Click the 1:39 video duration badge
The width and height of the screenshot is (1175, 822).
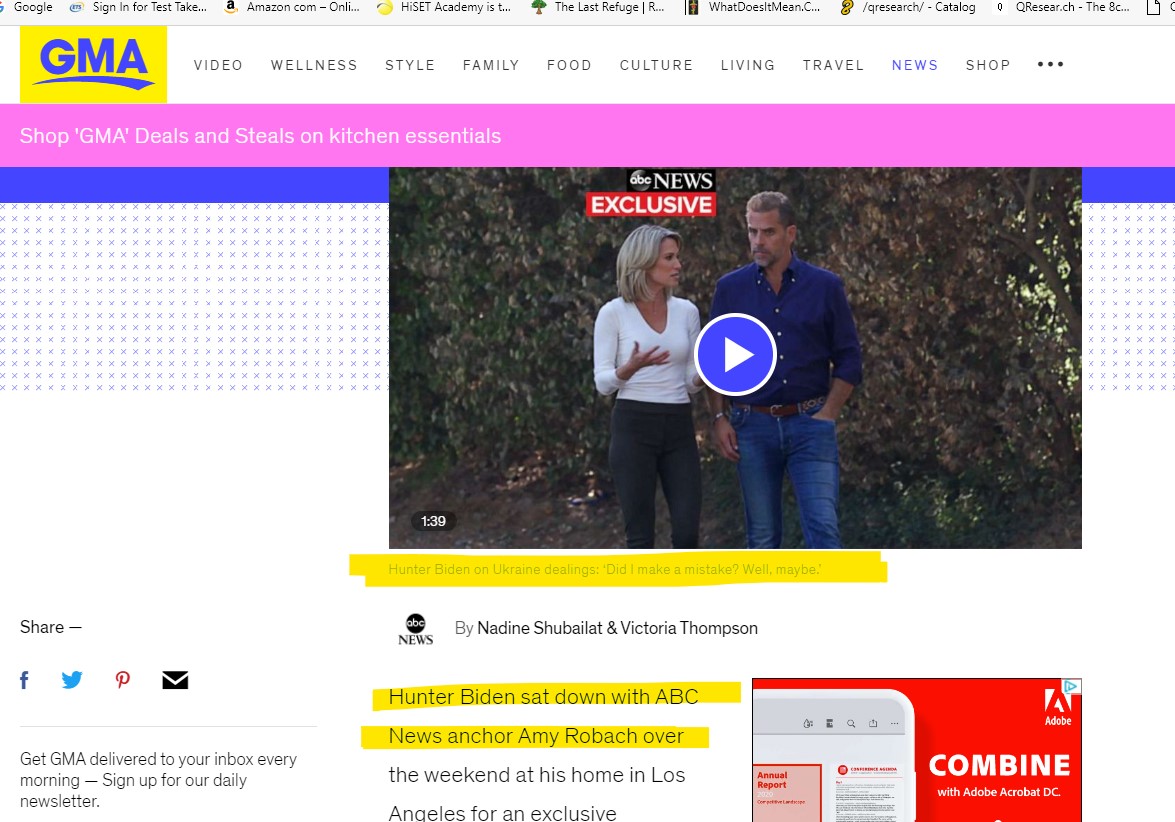433,521
